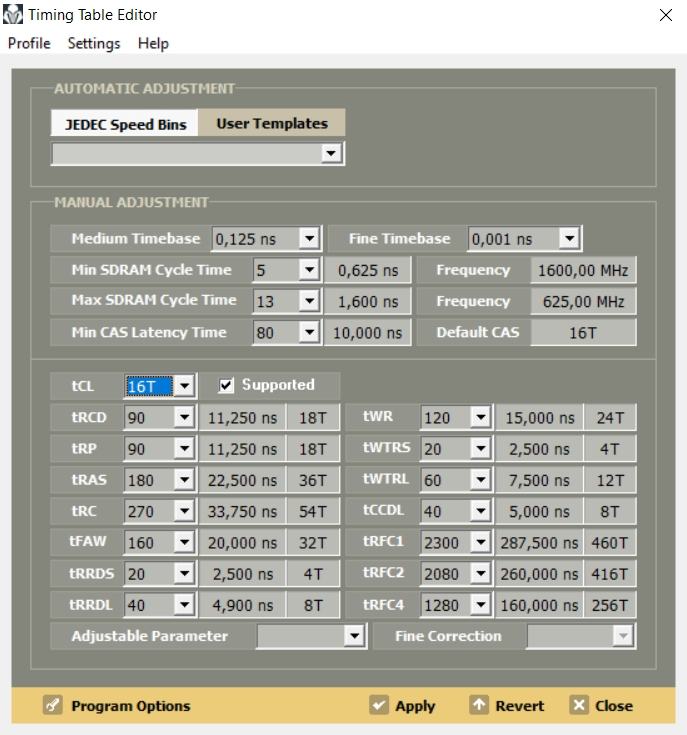Click the tRFC4 256T clock value
The width and height of the screenshot is (687, 735).
(x=610, y=605)
